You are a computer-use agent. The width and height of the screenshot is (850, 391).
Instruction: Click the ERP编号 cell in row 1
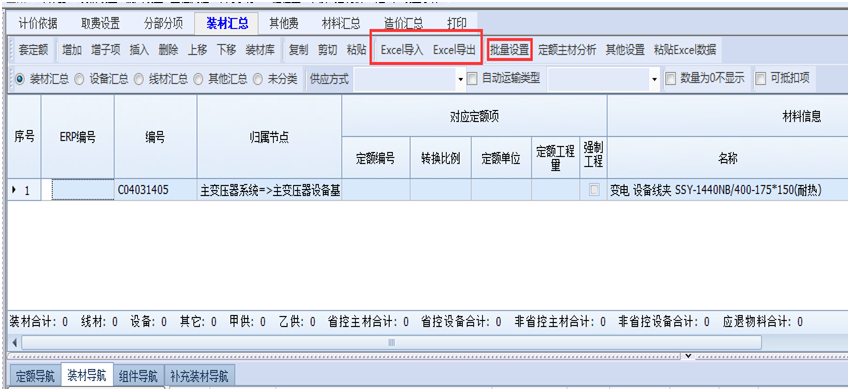tap(83, 190)
